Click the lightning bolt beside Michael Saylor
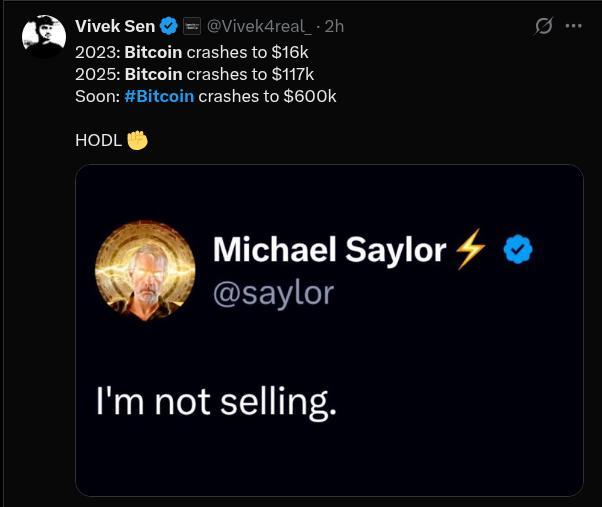 click(x=470, y=251)
